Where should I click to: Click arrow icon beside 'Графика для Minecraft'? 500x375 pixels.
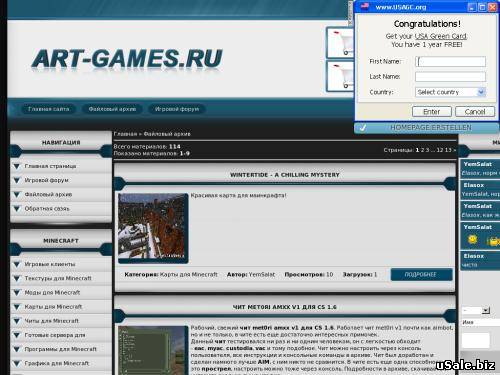pos(16,363)
